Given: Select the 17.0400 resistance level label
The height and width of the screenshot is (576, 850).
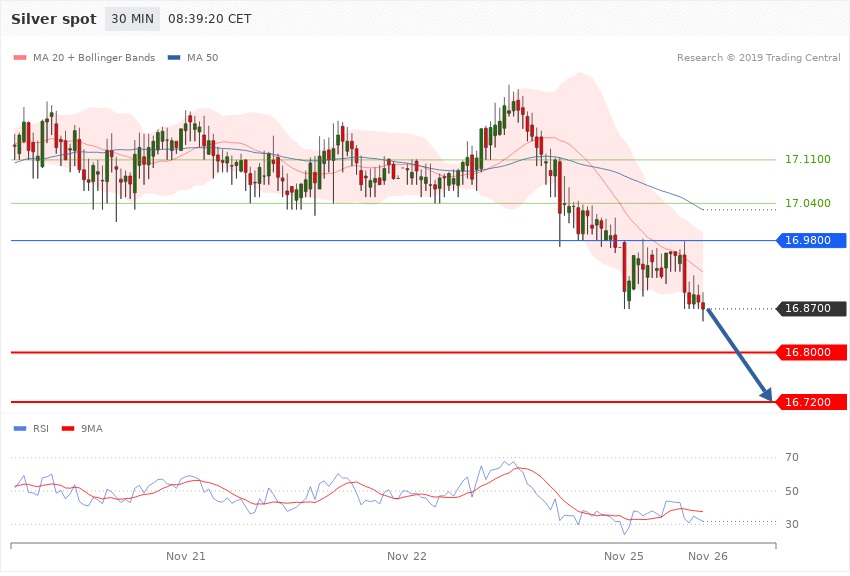Looking at the screenshot, I should [x=807, y=204].
